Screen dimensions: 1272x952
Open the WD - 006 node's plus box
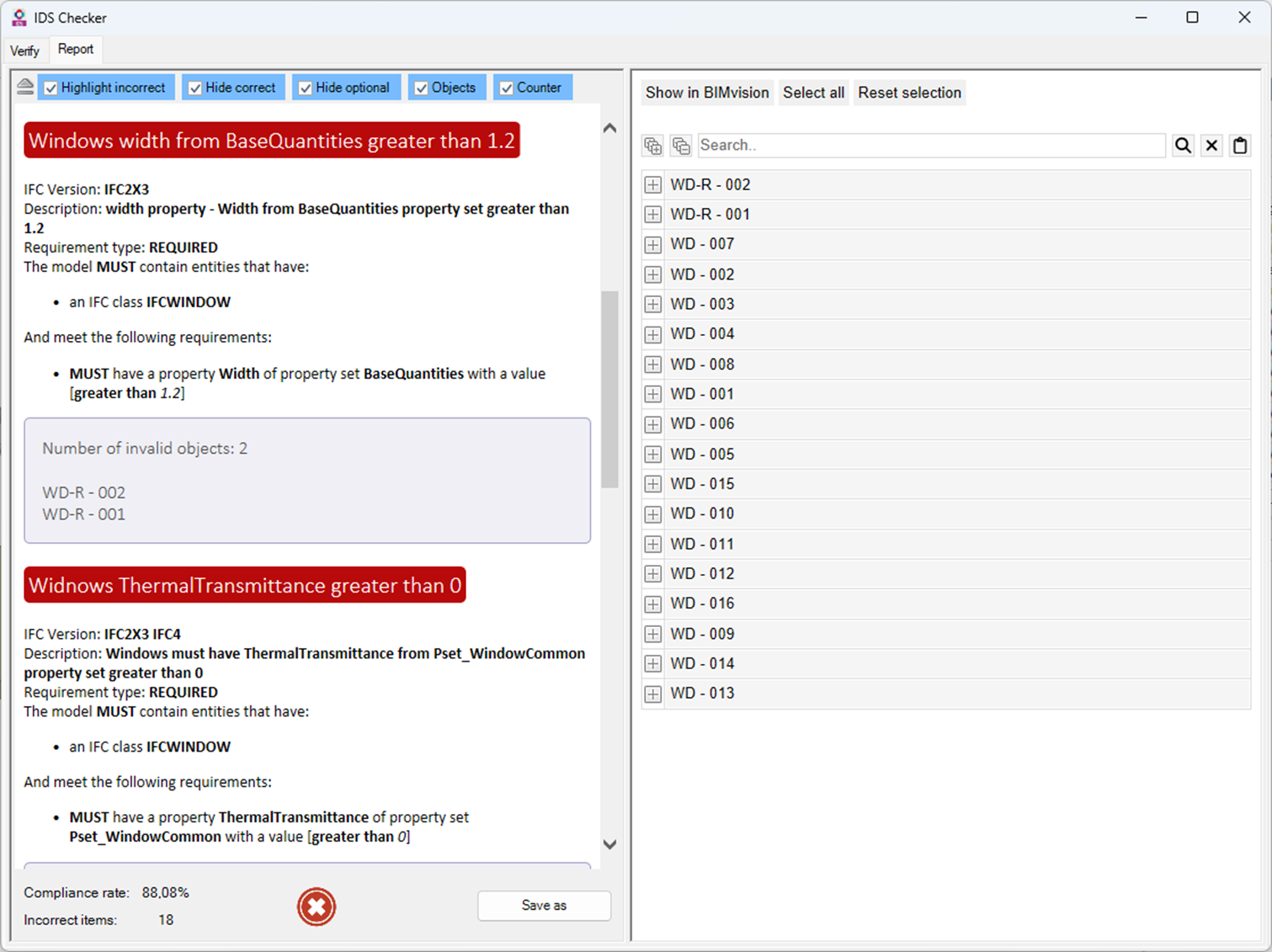click(x=652, y=424)
